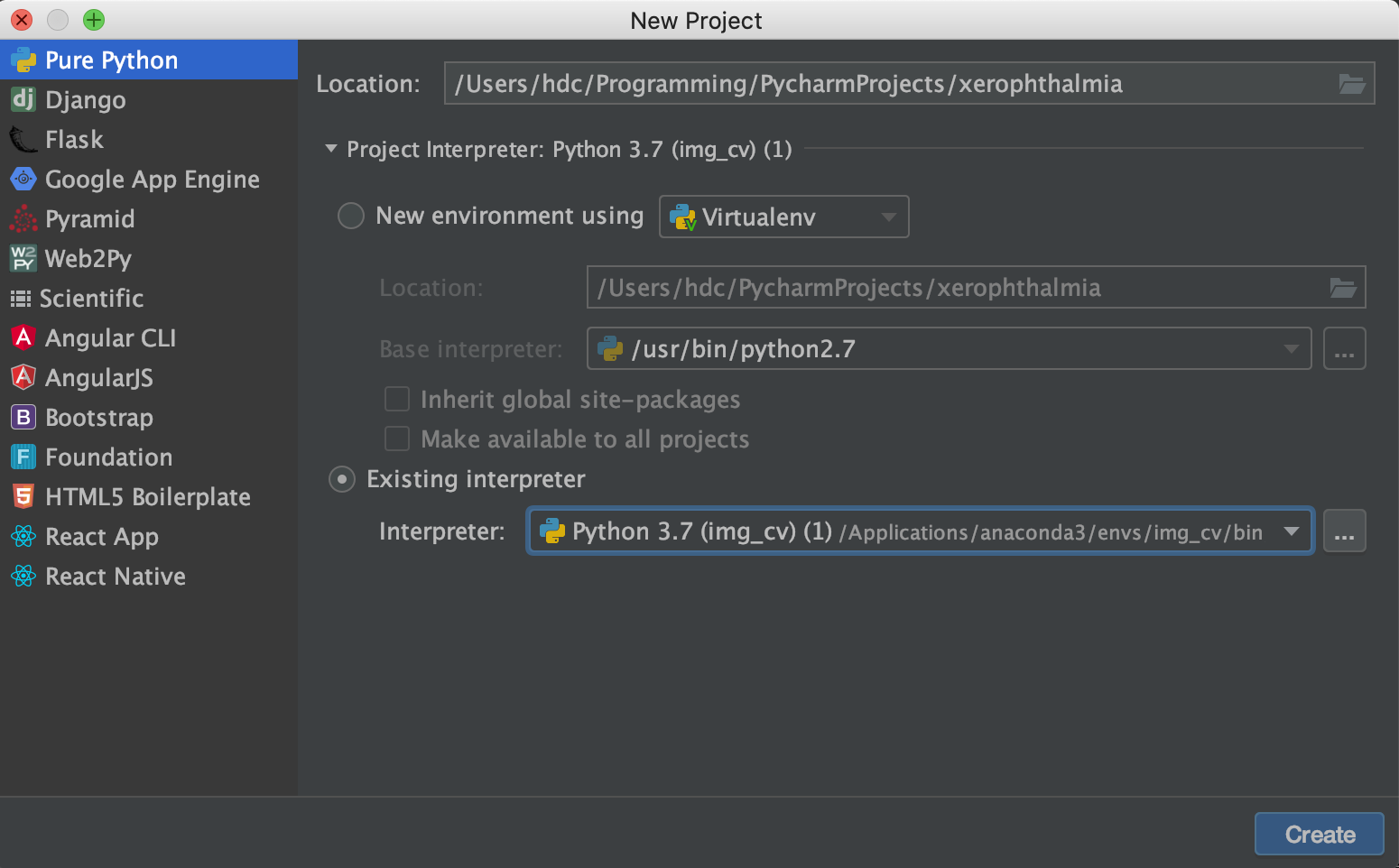Select Pyramid project type
This screenshot has width=1399, height=868.
pyautogui.click(x=149, y=218)
